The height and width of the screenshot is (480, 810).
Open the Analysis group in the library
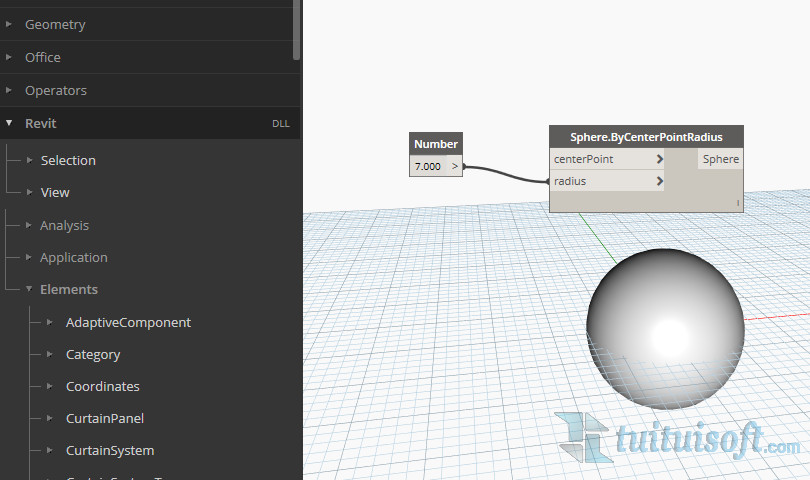point(64,225)
